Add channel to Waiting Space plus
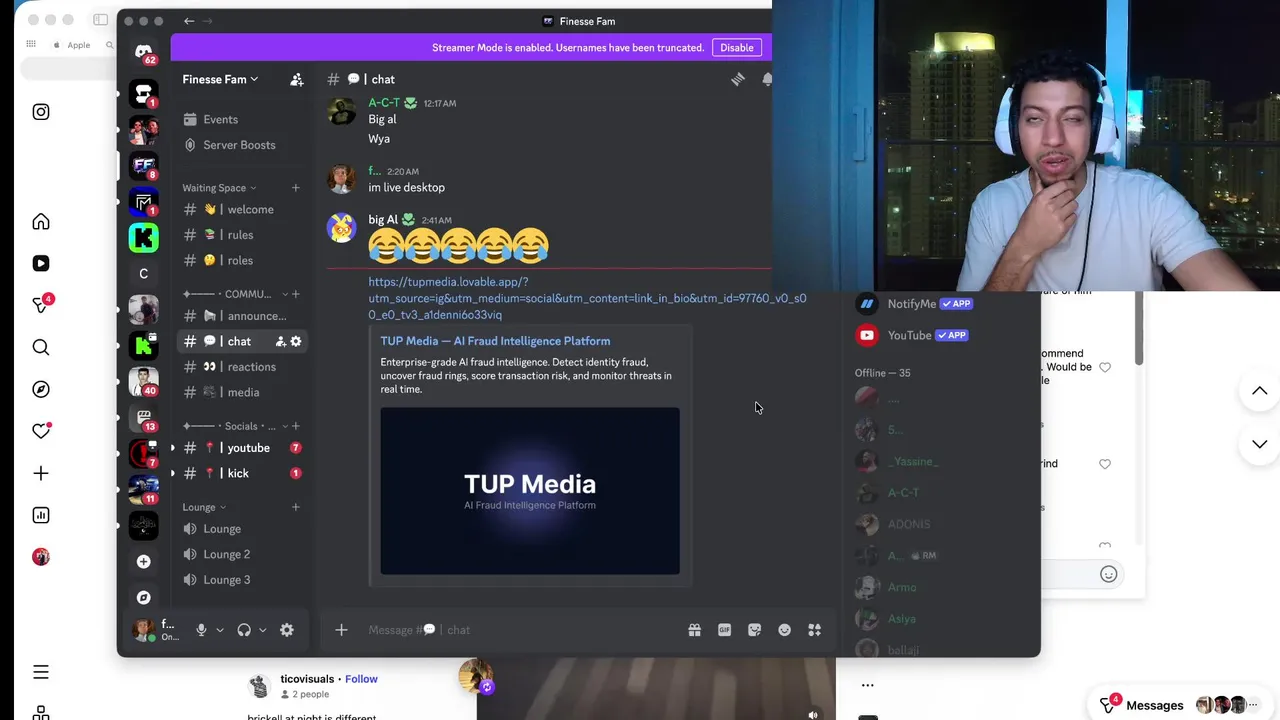The width and height of the screenshot is (1280, 720). coord(295,188)
